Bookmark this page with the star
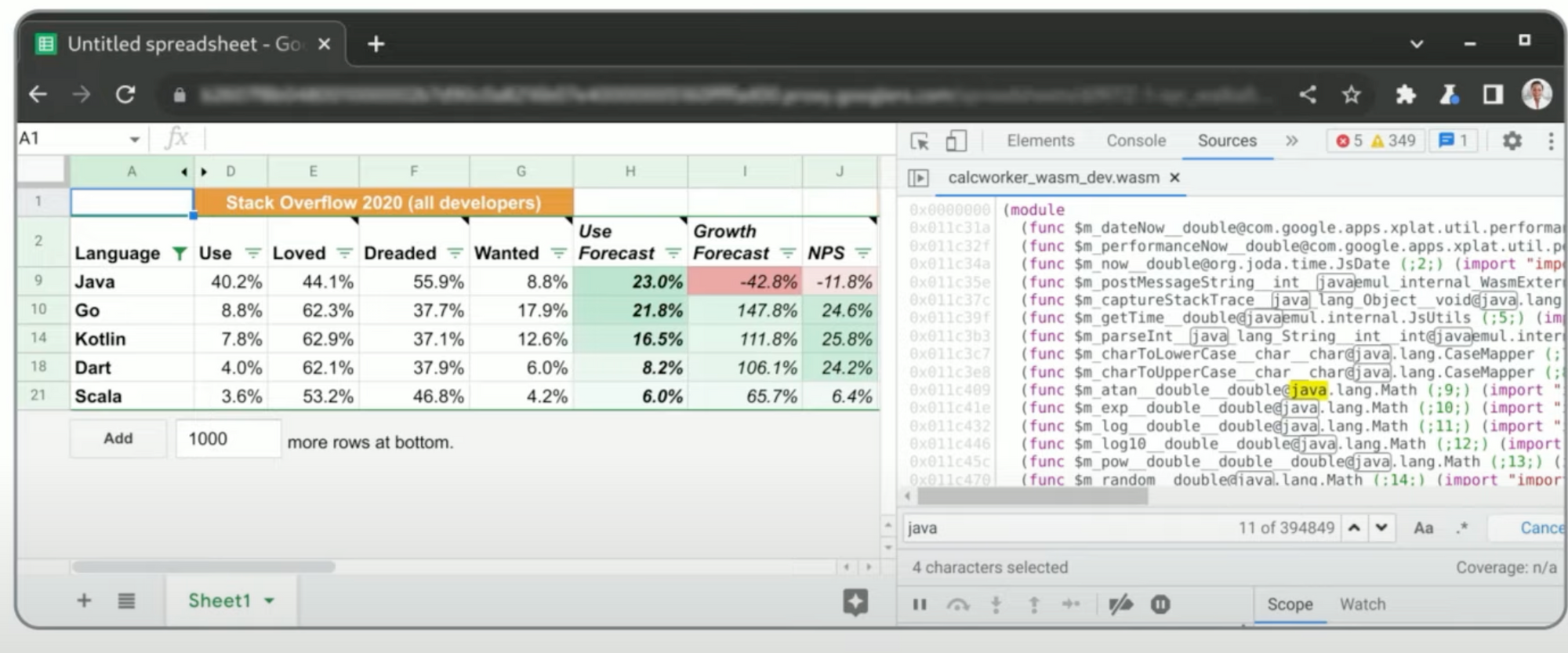This screenshot has width=1568, height=653. pos(1351,95)
